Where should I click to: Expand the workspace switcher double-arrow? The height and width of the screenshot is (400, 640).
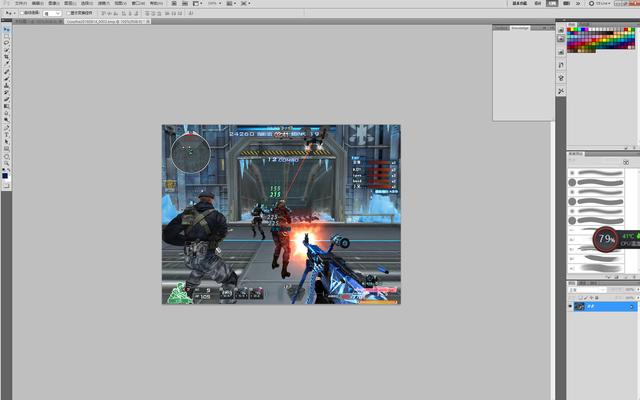[578, 3]
